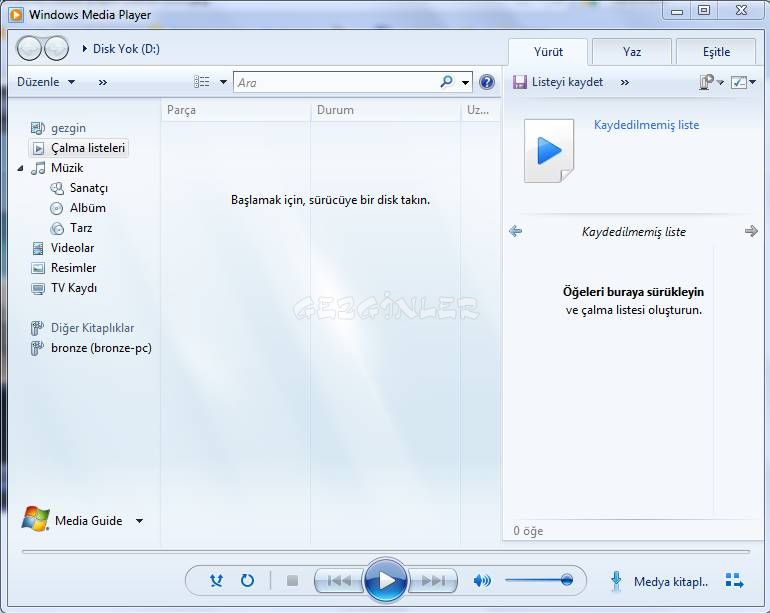This screenshot has height=613, width=770.
Task: Click the playlist play thumbnail
Action: click(x=549, y=151)
